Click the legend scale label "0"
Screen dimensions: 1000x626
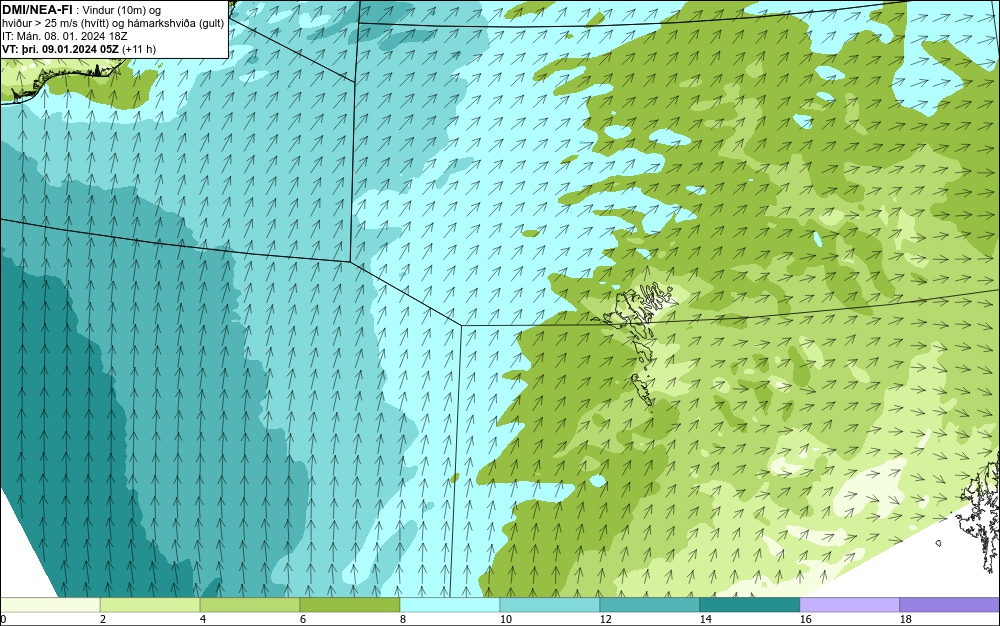(x=3, y=619)
